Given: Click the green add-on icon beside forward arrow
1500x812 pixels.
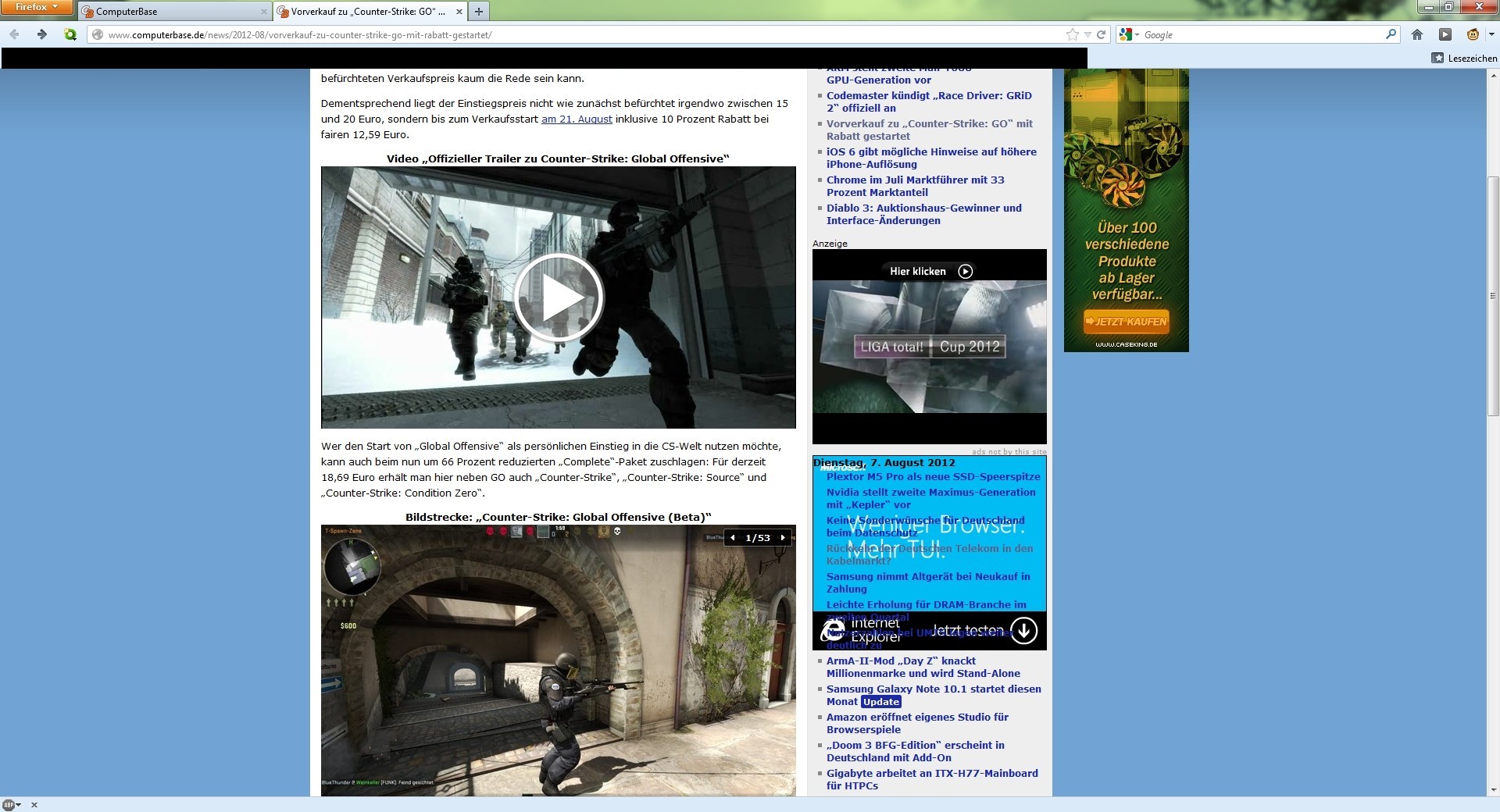Looking at the screenshot, I should (70, 34).
